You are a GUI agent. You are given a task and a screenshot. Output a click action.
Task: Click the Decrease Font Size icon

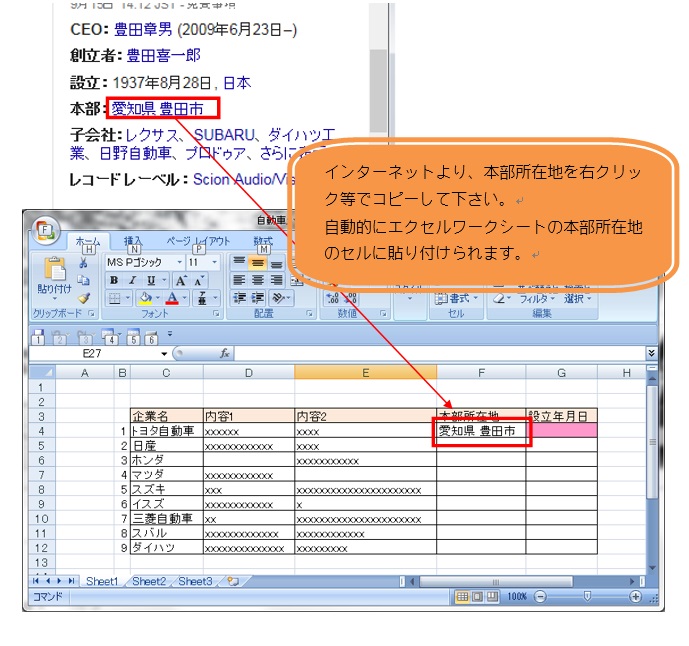tap(199, 280)
